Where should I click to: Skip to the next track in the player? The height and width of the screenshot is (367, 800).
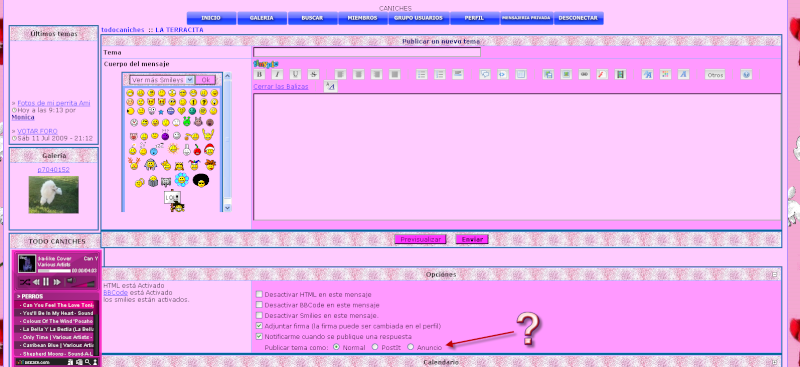[57, 282]
